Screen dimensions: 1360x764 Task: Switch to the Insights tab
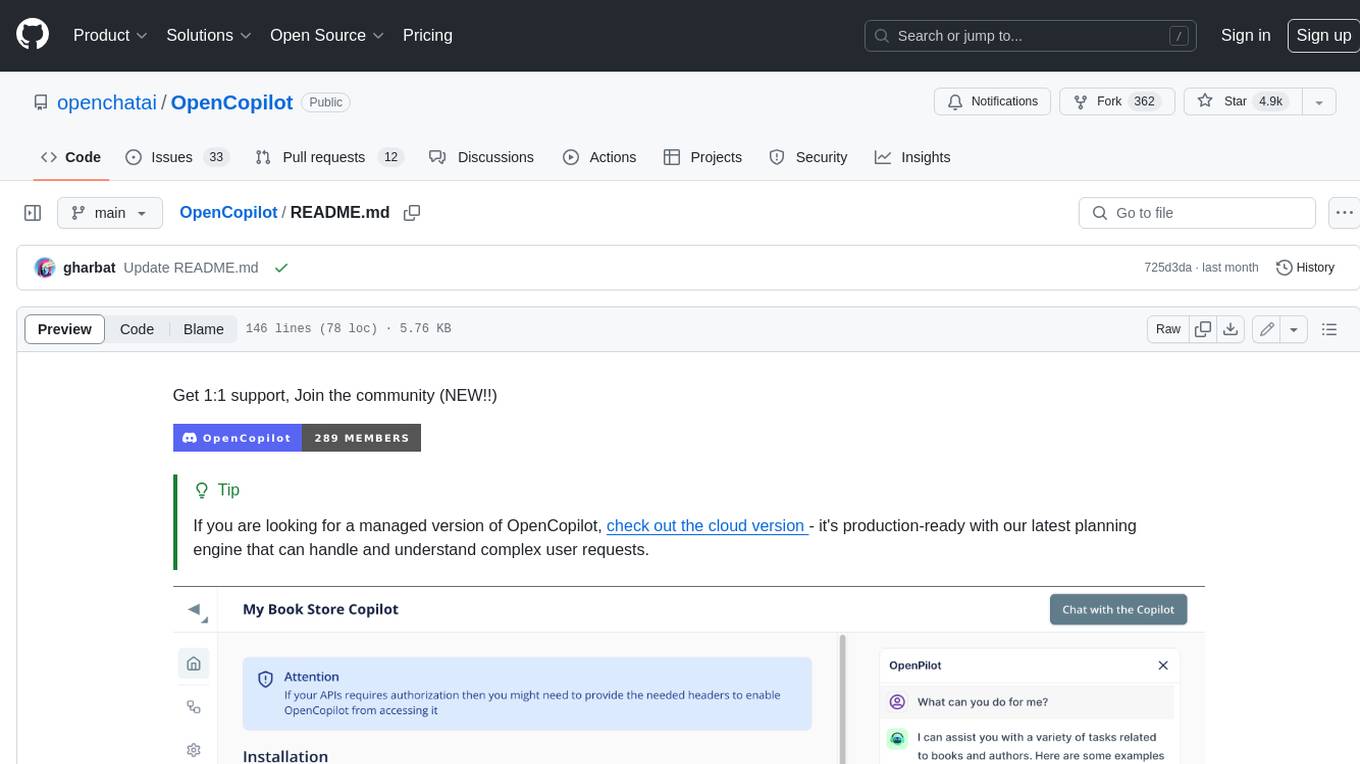(912, 157)
